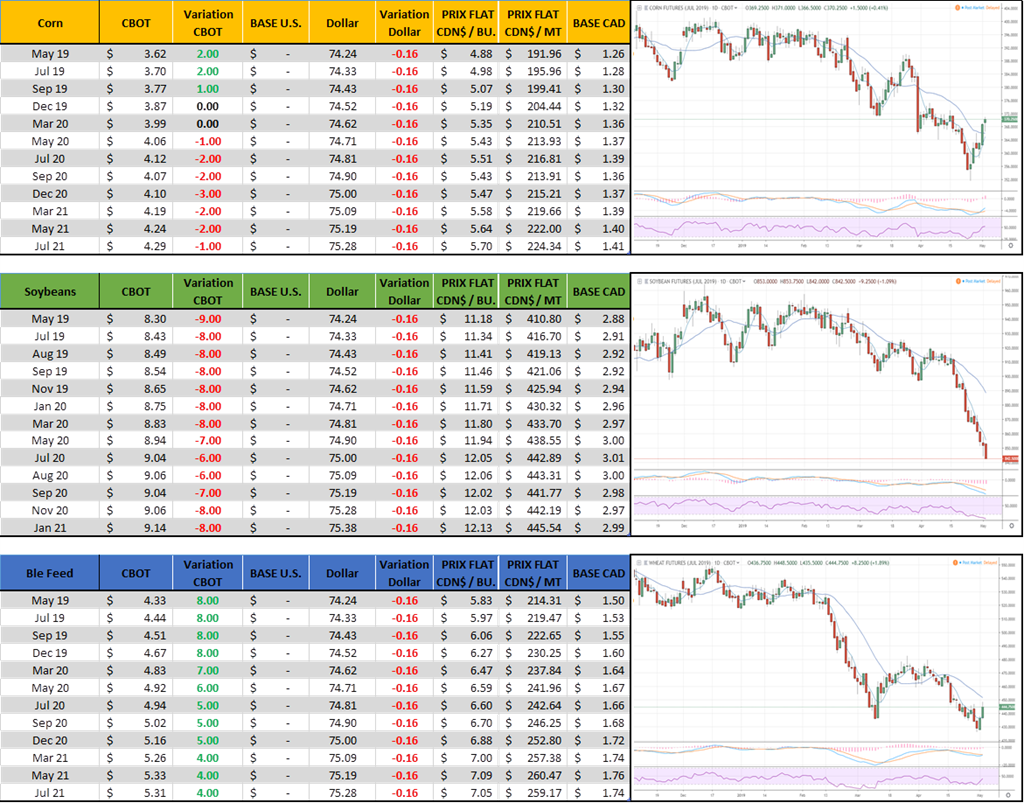Select the green Soybeans table header cell

tap(50, 291)
